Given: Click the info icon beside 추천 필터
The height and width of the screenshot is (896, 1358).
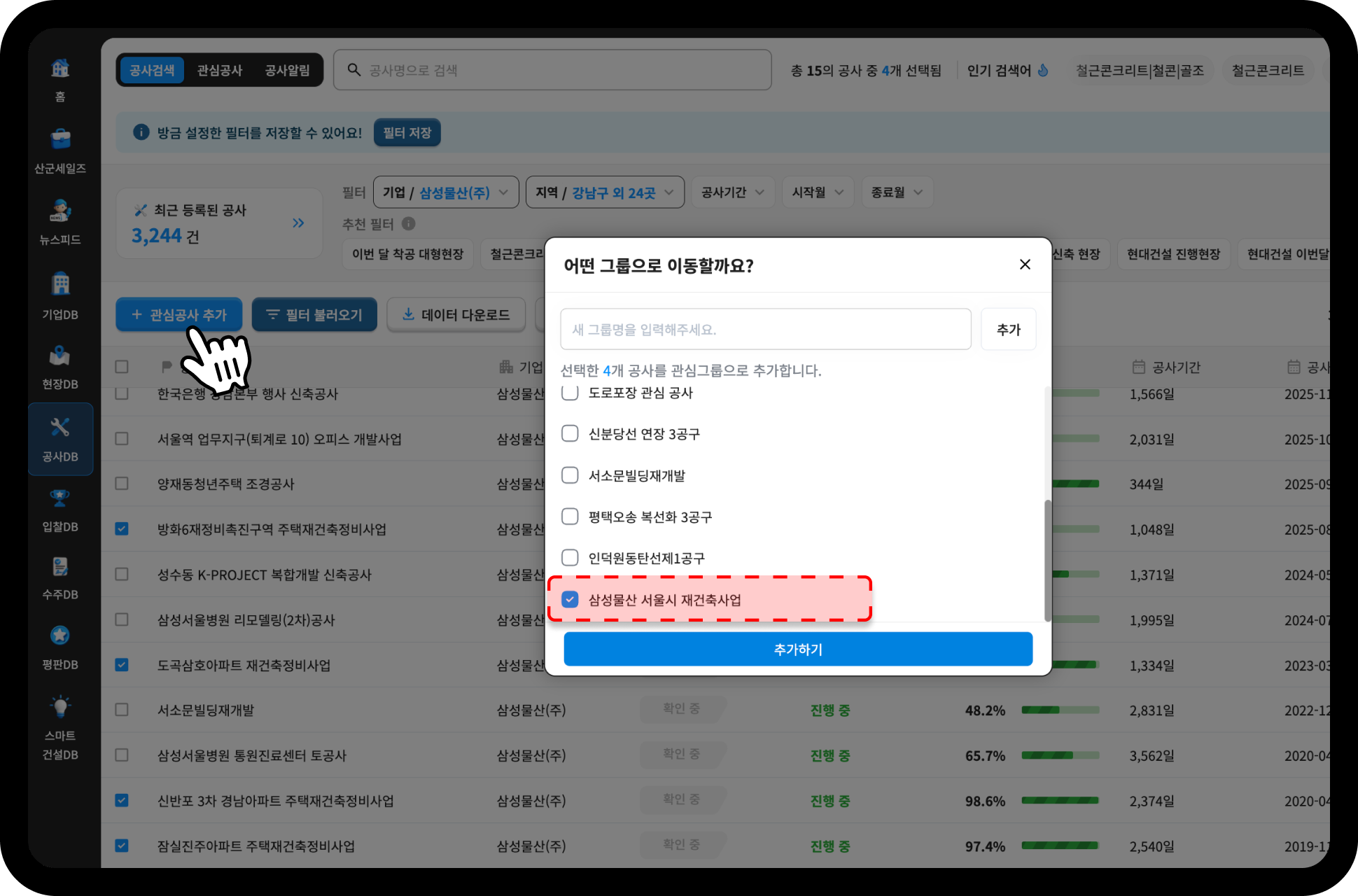Looking at the screenshot, I should pos(409,224).
